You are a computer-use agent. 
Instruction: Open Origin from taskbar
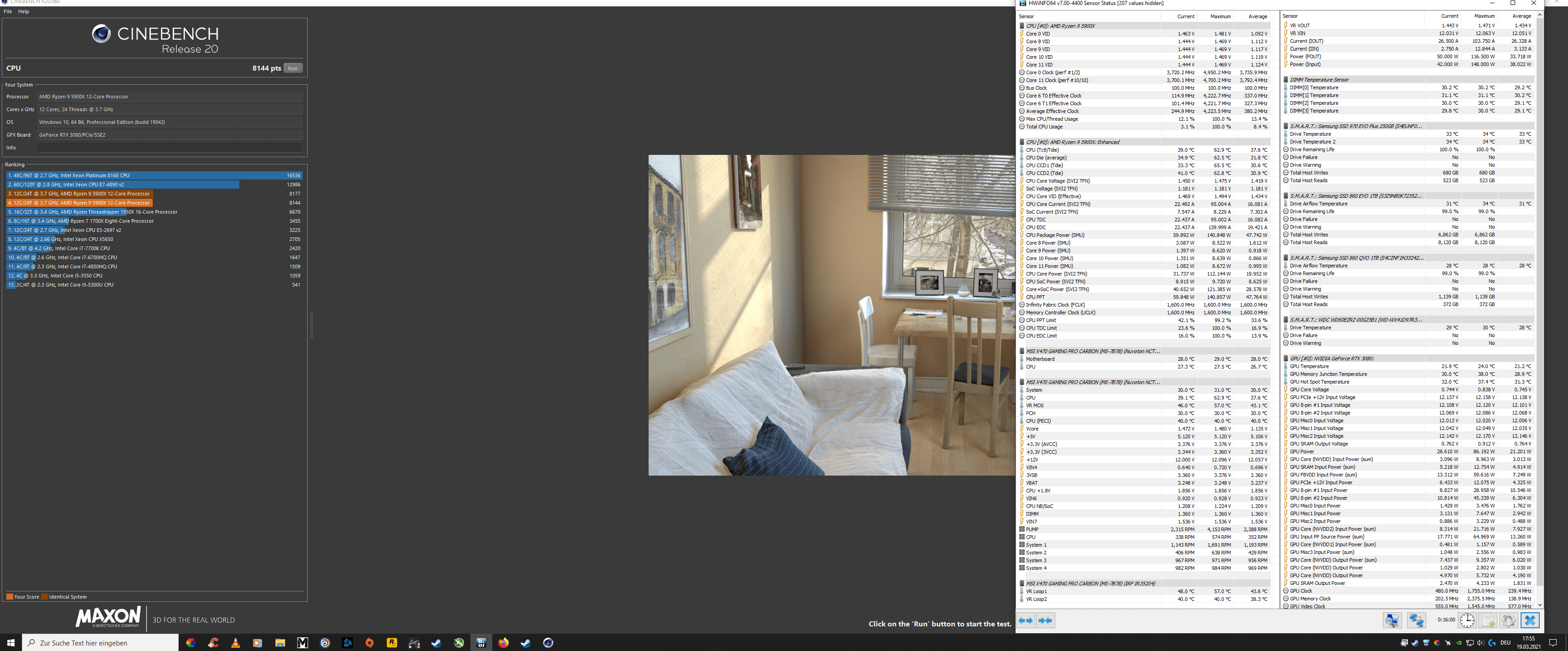pos(370,642)
